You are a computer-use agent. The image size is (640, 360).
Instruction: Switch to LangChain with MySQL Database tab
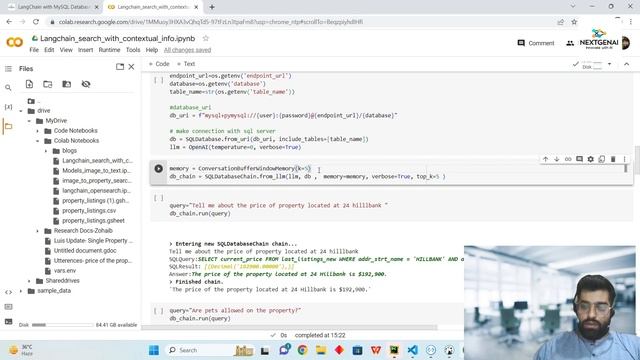point(53,7)
